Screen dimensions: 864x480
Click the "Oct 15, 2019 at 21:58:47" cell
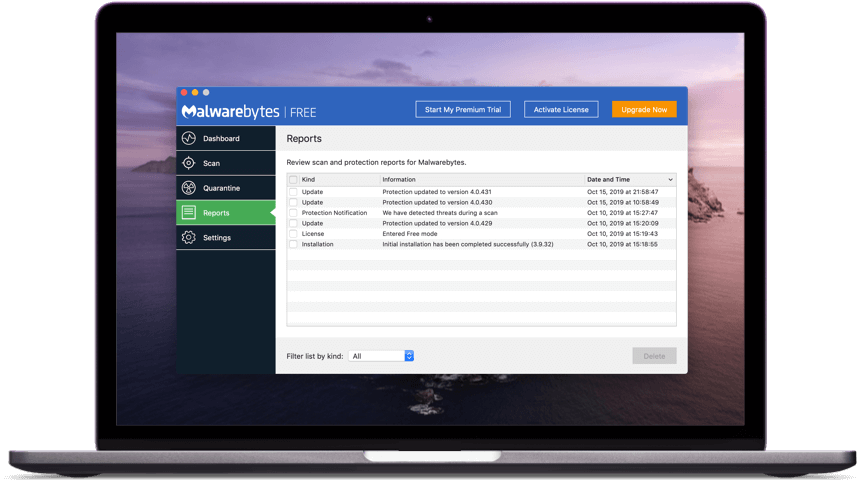[623, 192]
